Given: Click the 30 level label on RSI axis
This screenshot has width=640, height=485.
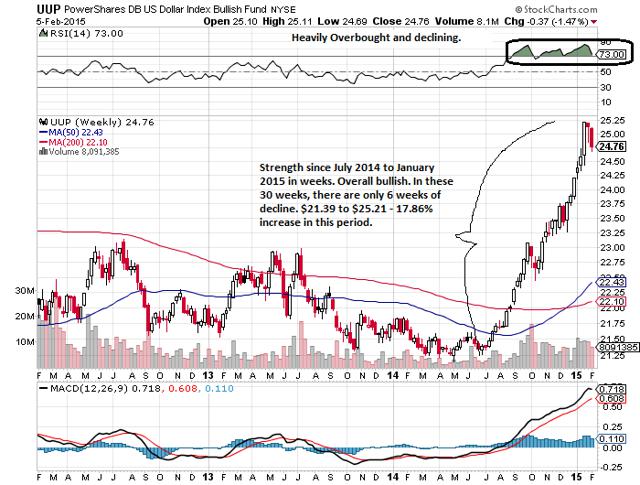Looking at the screenshot, I should click(x=605, y=87).
